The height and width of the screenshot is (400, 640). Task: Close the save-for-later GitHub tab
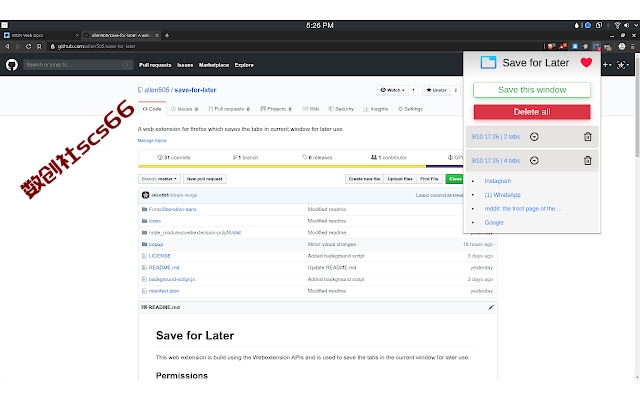point(157,36)
